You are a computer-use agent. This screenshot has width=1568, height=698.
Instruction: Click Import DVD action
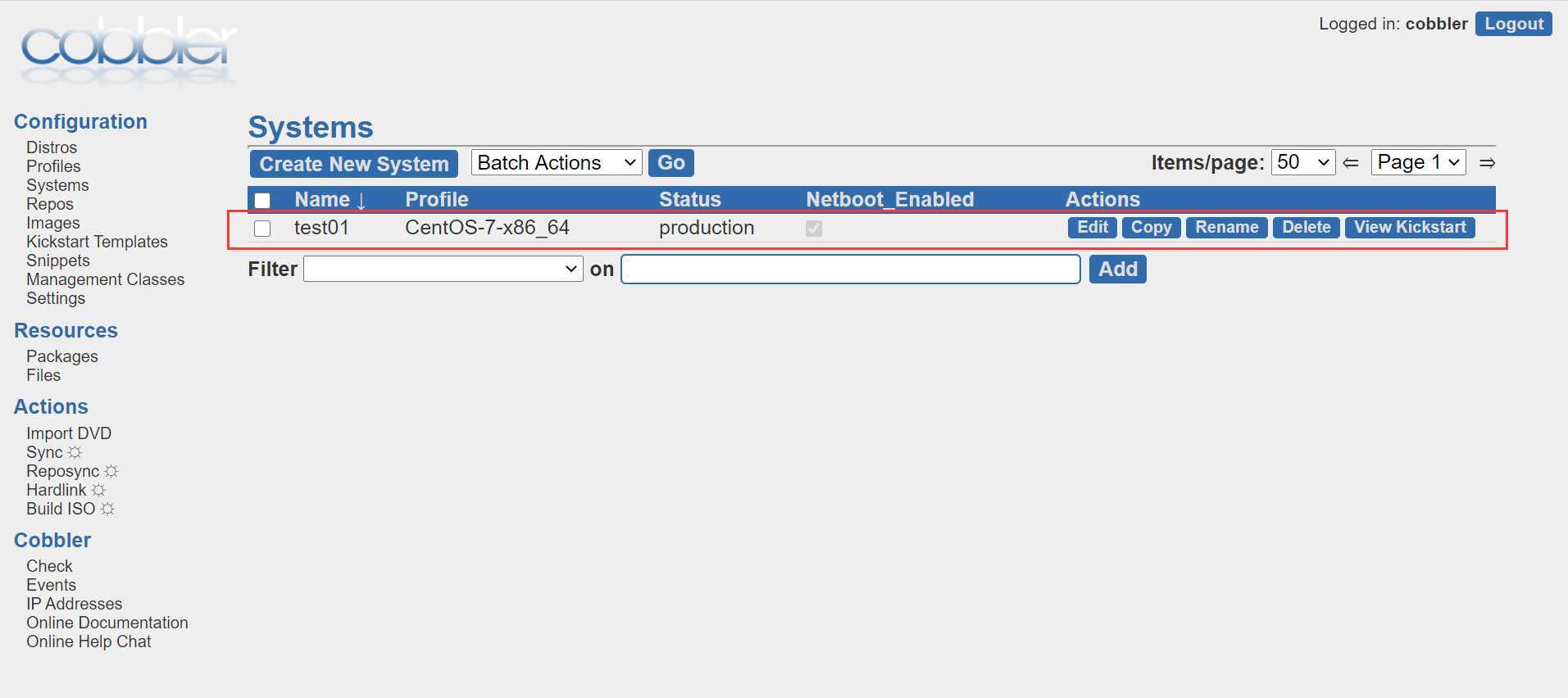coord(69,433)
